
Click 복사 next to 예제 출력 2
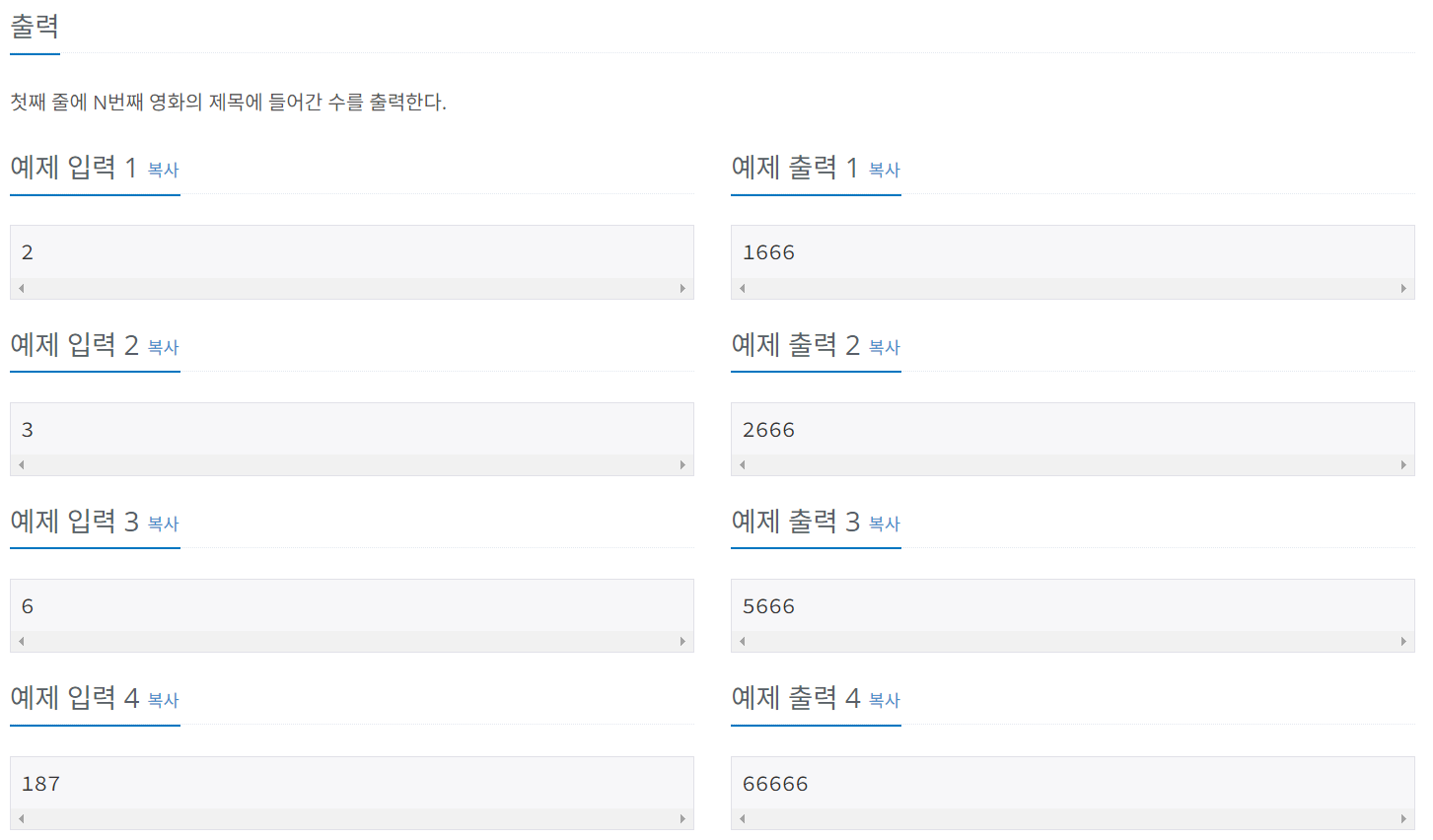(x=883, y=347)
